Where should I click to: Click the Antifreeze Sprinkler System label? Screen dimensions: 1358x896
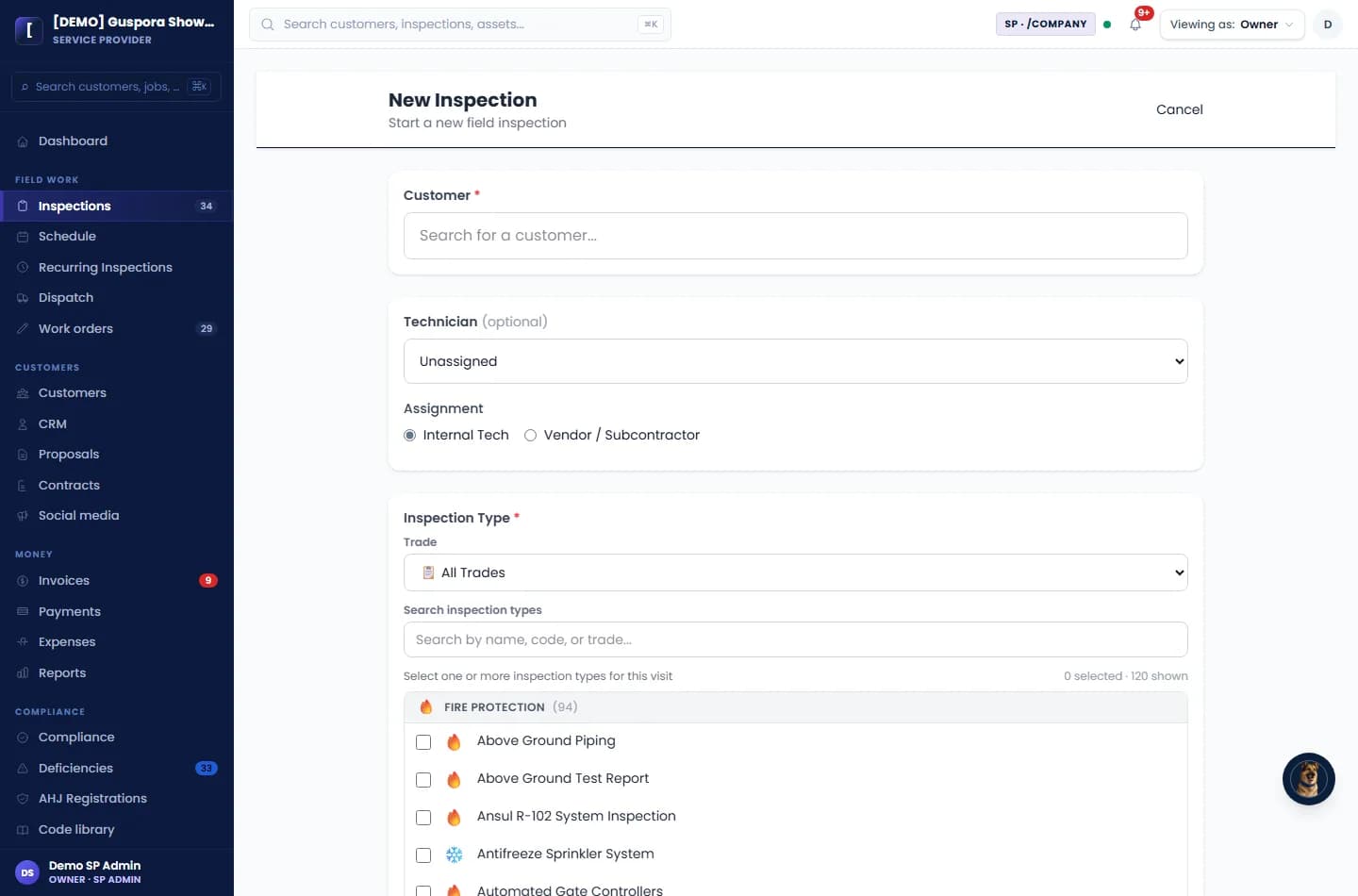[566, 855]
